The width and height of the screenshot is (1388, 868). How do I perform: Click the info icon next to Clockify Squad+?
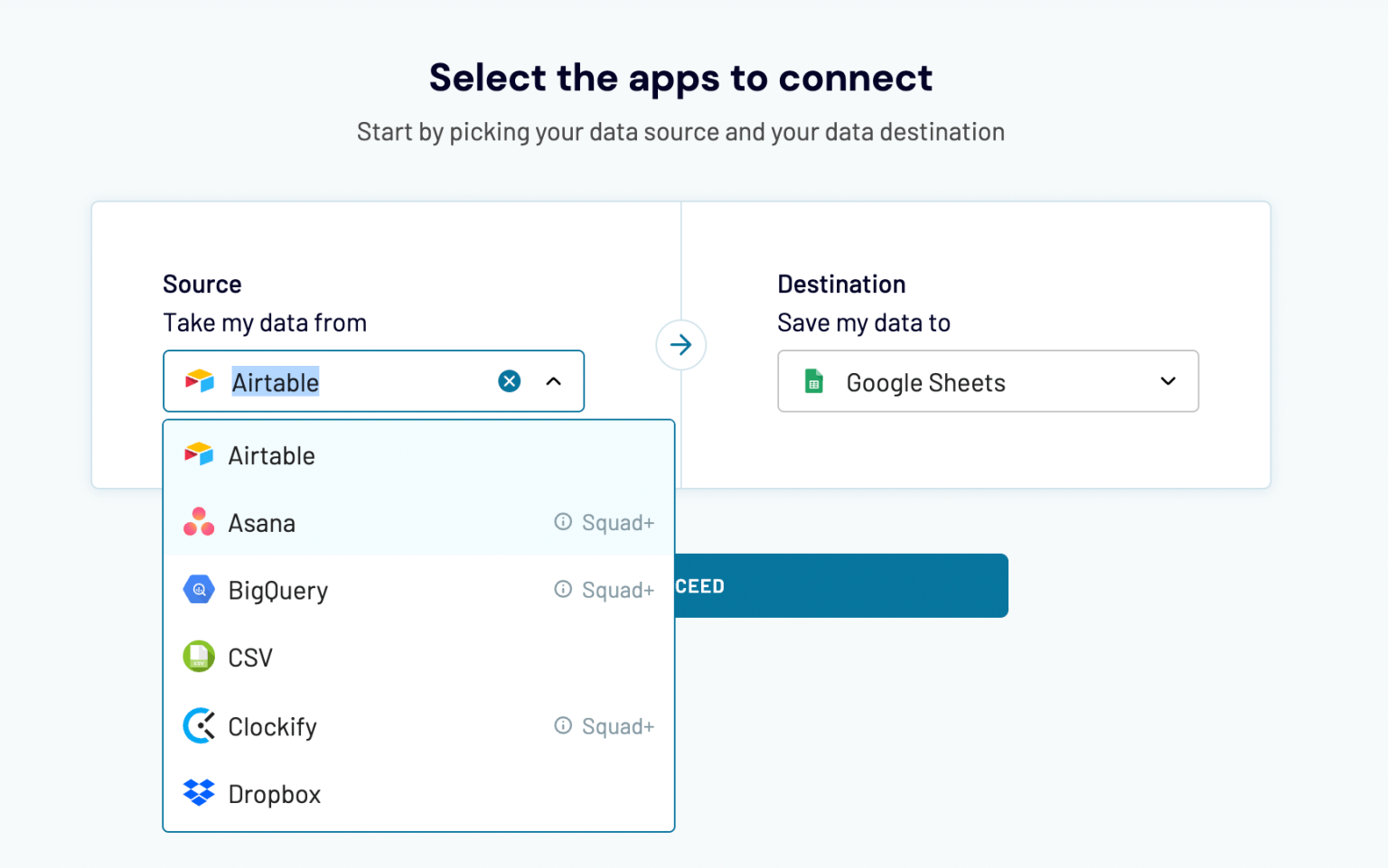click(563, 725)
